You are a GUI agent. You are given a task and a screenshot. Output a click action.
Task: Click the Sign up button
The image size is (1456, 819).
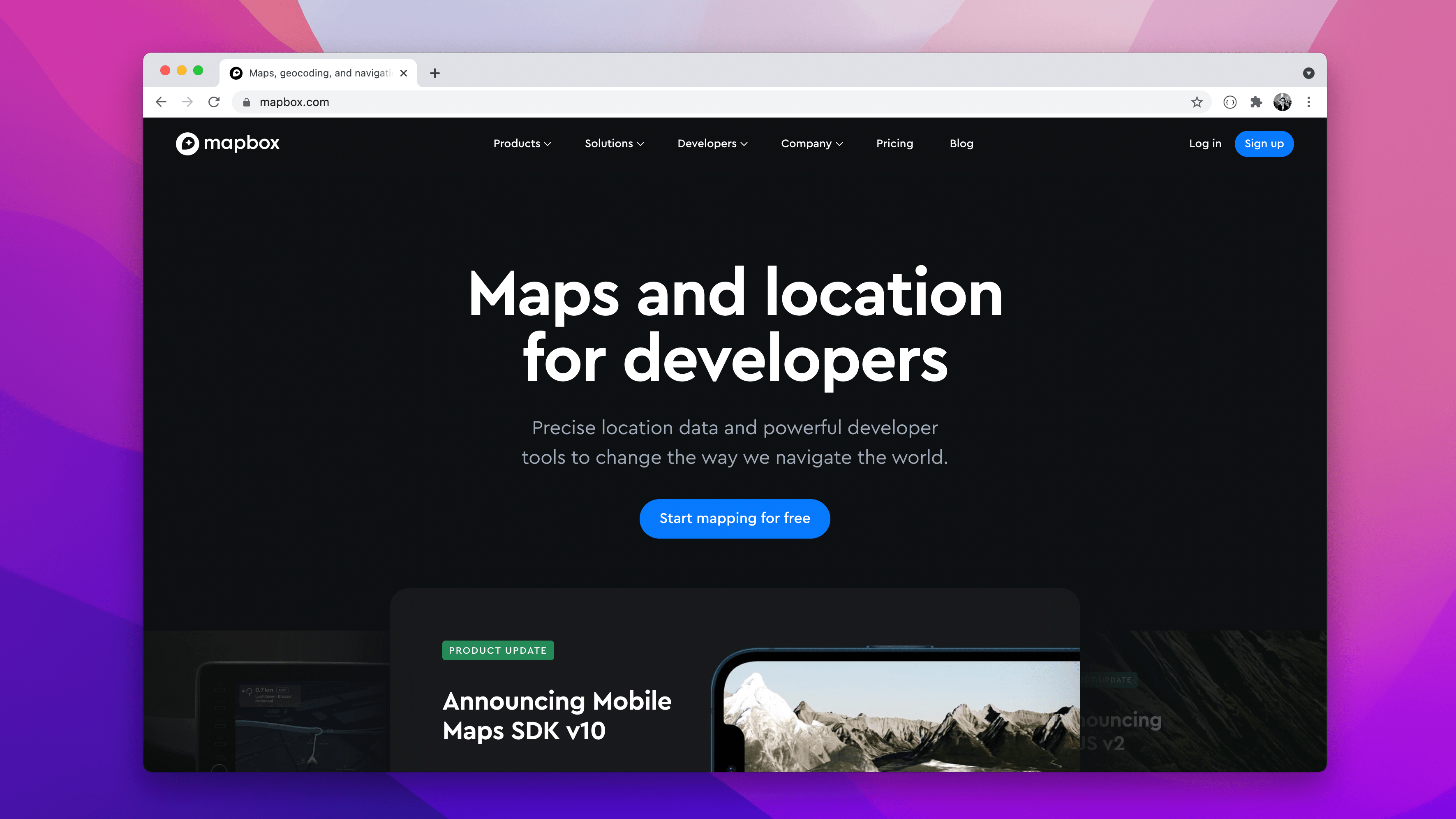coord(1264,143)
